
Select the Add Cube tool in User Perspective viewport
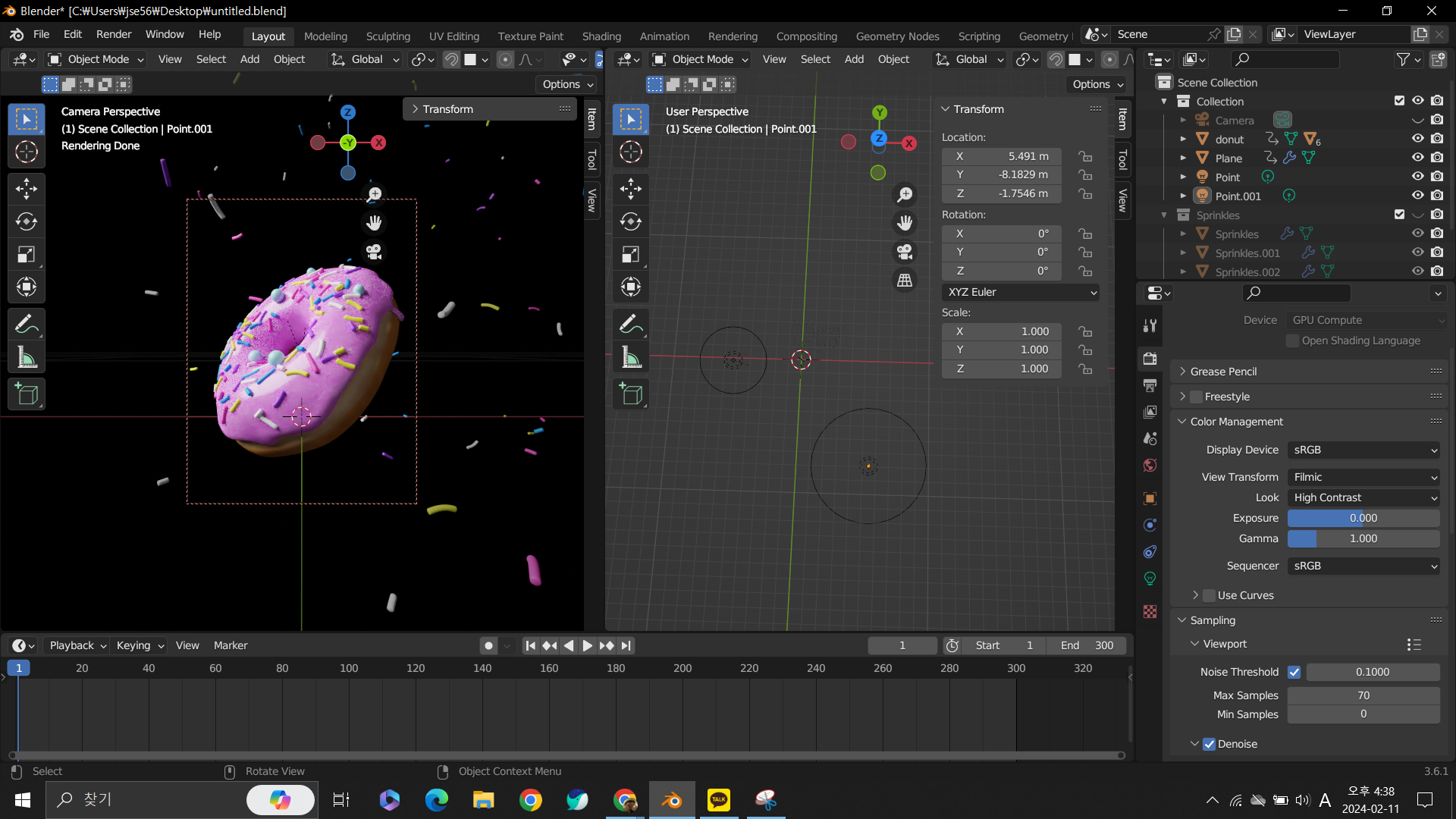631,394
